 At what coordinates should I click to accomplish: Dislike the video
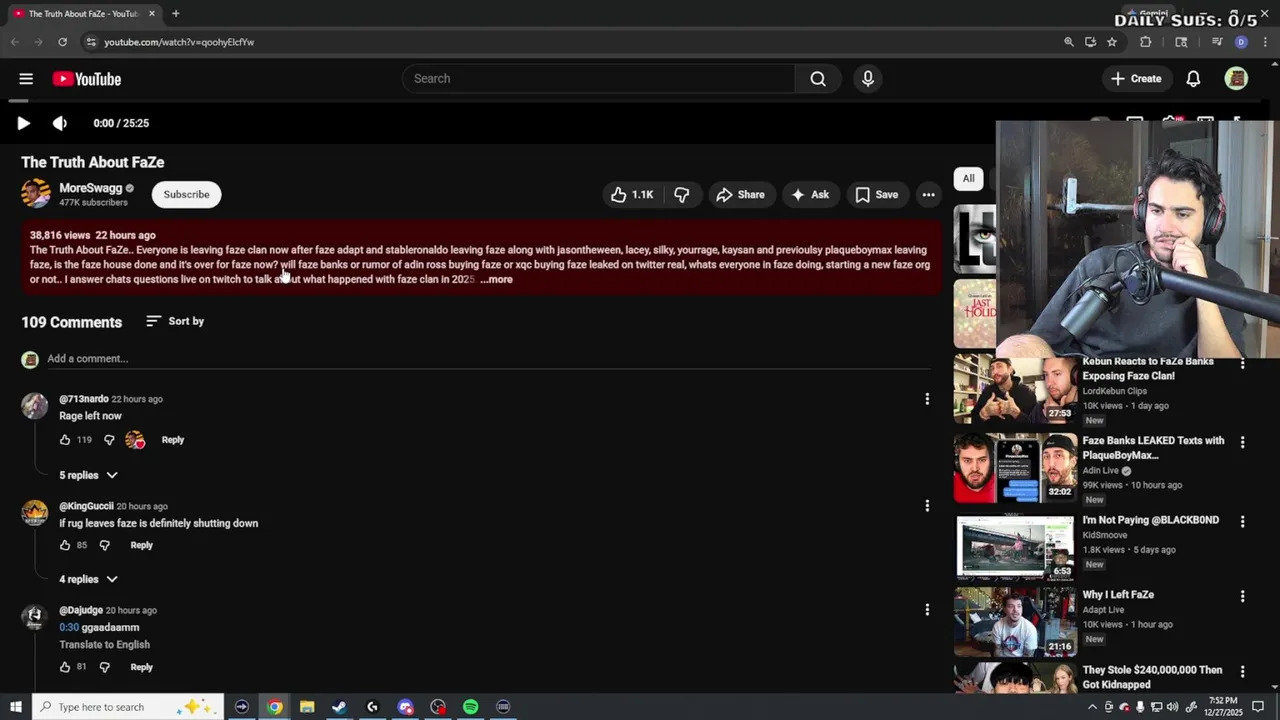681,195
